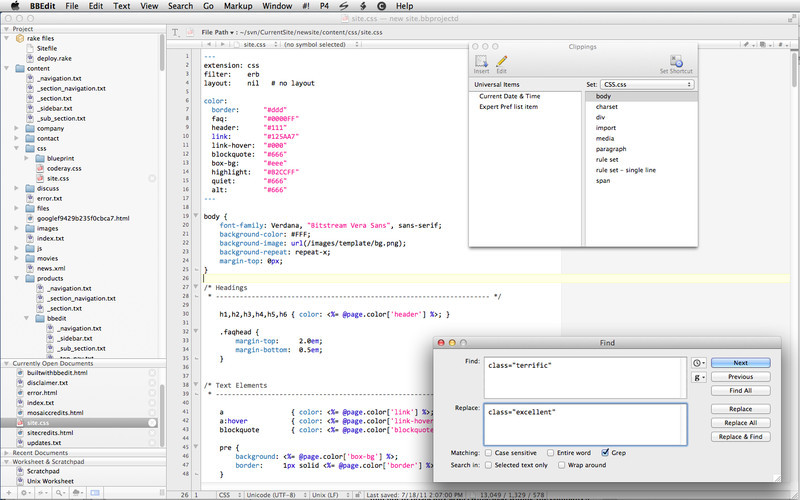
Task: Expand the company folder in project
Action: click(x=17, y=128)
